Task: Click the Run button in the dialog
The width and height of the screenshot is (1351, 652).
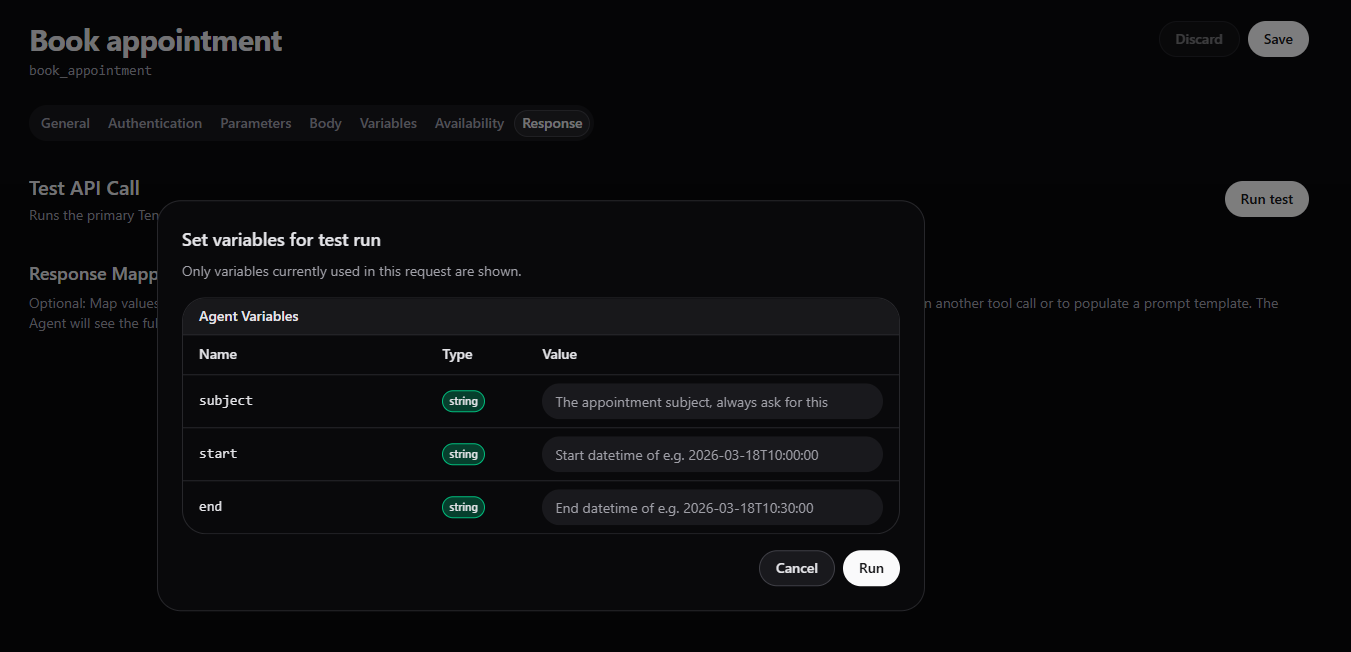Action: coord(871,568)
